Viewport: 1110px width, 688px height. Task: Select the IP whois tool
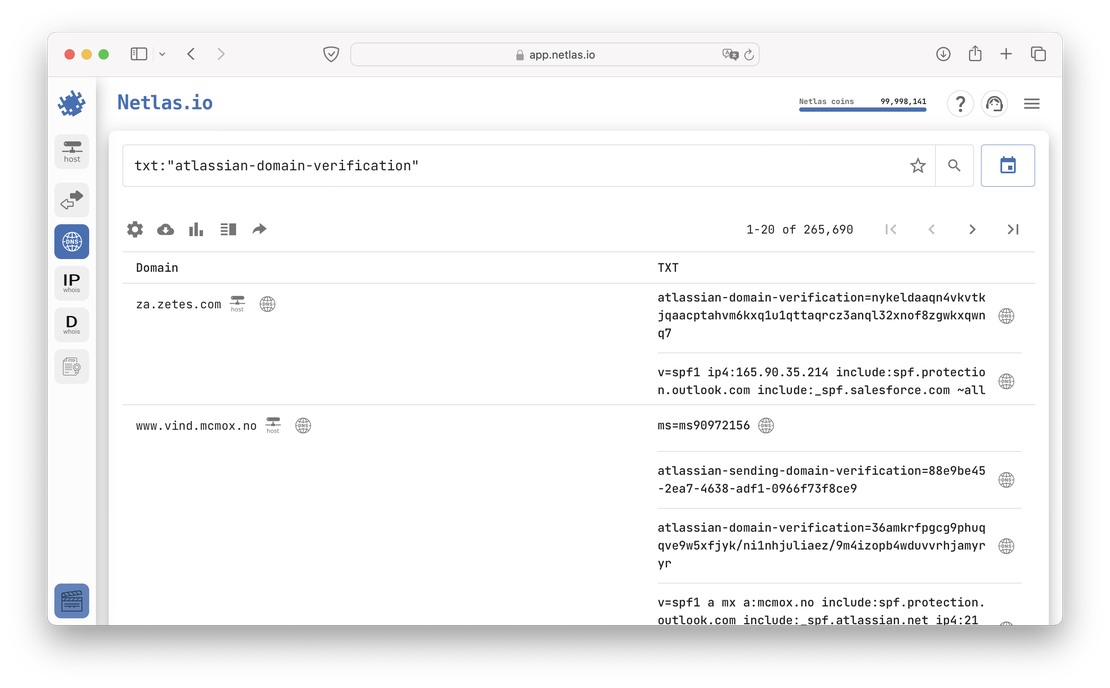point(71,282)
